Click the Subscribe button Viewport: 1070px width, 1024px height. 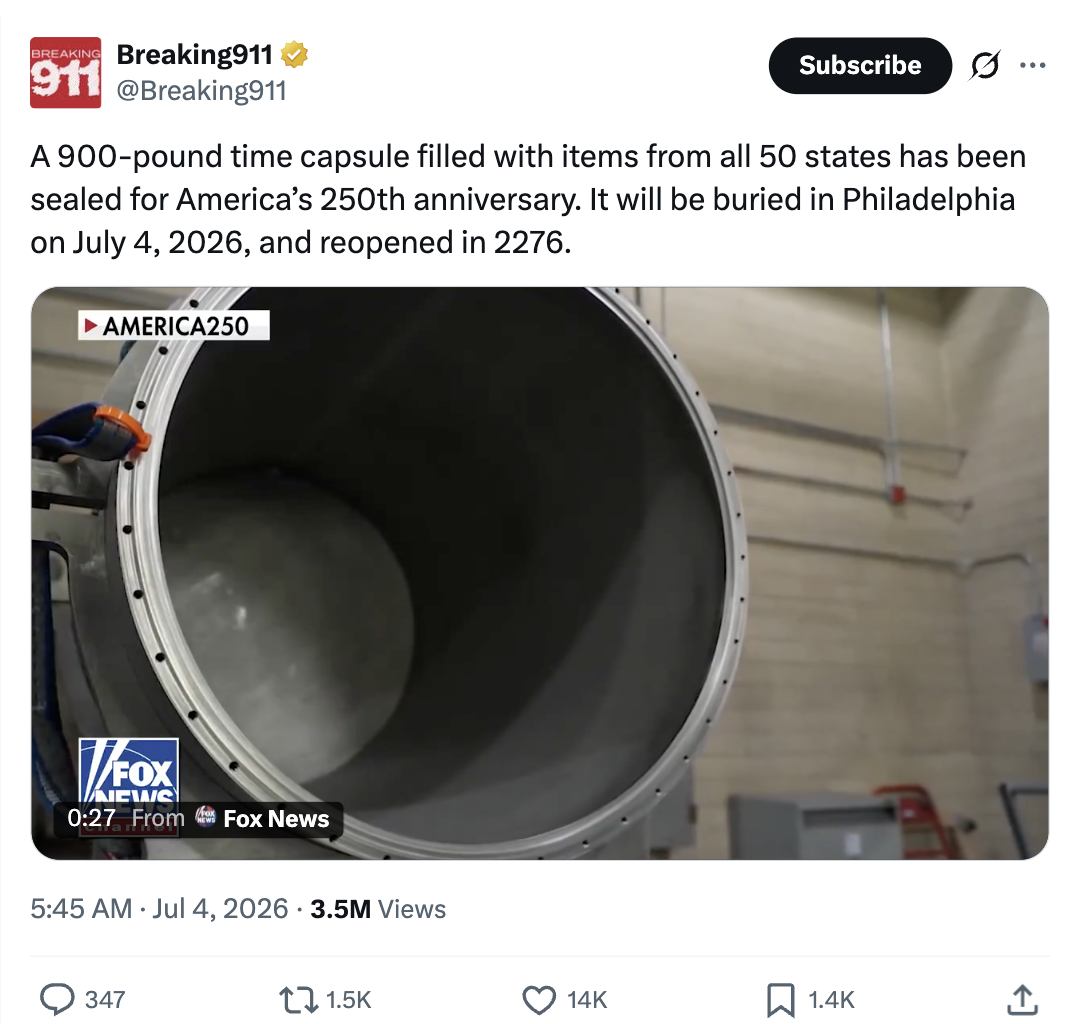(x=860, y=65)
